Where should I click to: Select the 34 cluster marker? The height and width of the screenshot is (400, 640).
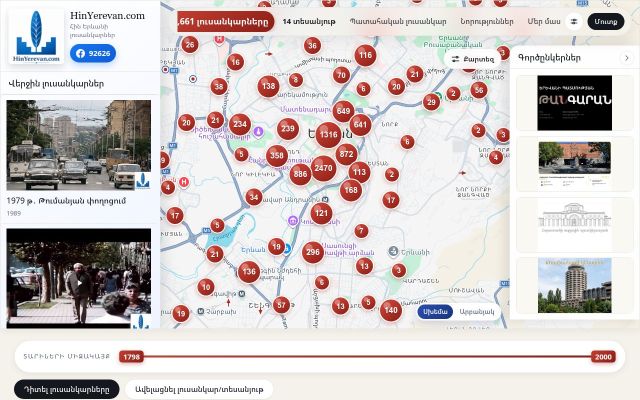[x=253, y=198]
